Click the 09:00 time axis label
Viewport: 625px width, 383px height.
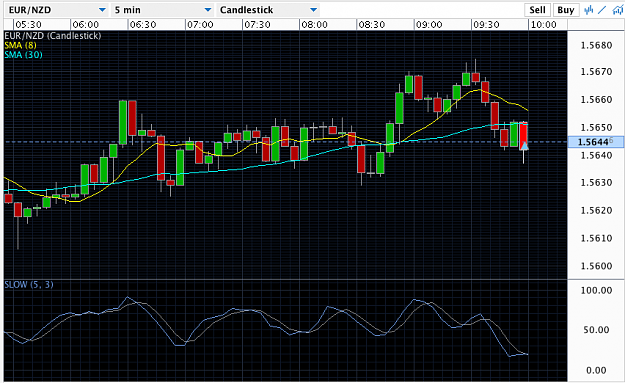(x=429, y=25)
